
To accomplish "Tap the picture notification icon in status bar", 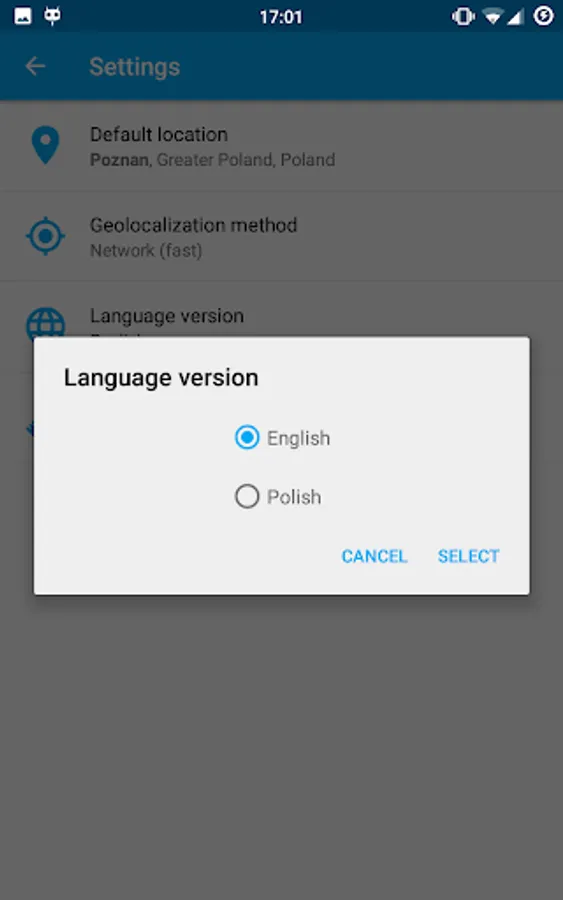I will click(x=23, y=16).
